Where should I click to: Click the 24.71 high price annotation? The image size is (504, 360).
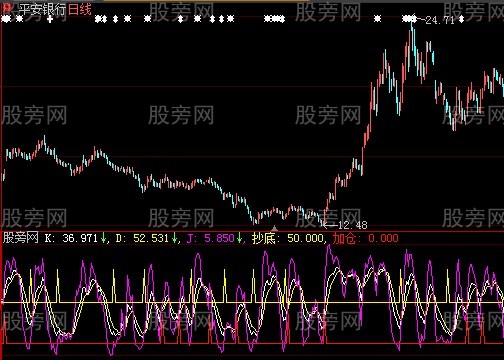440,20
